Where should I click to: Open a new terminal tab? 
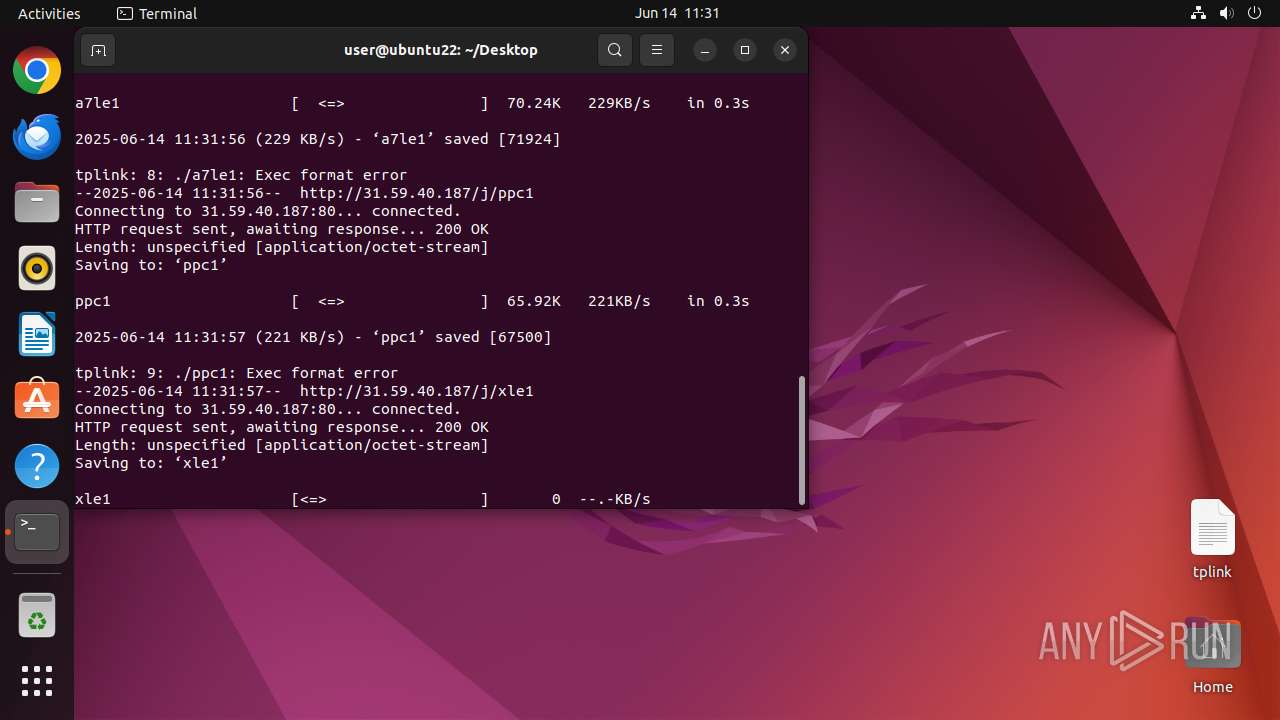pos(98,50)
